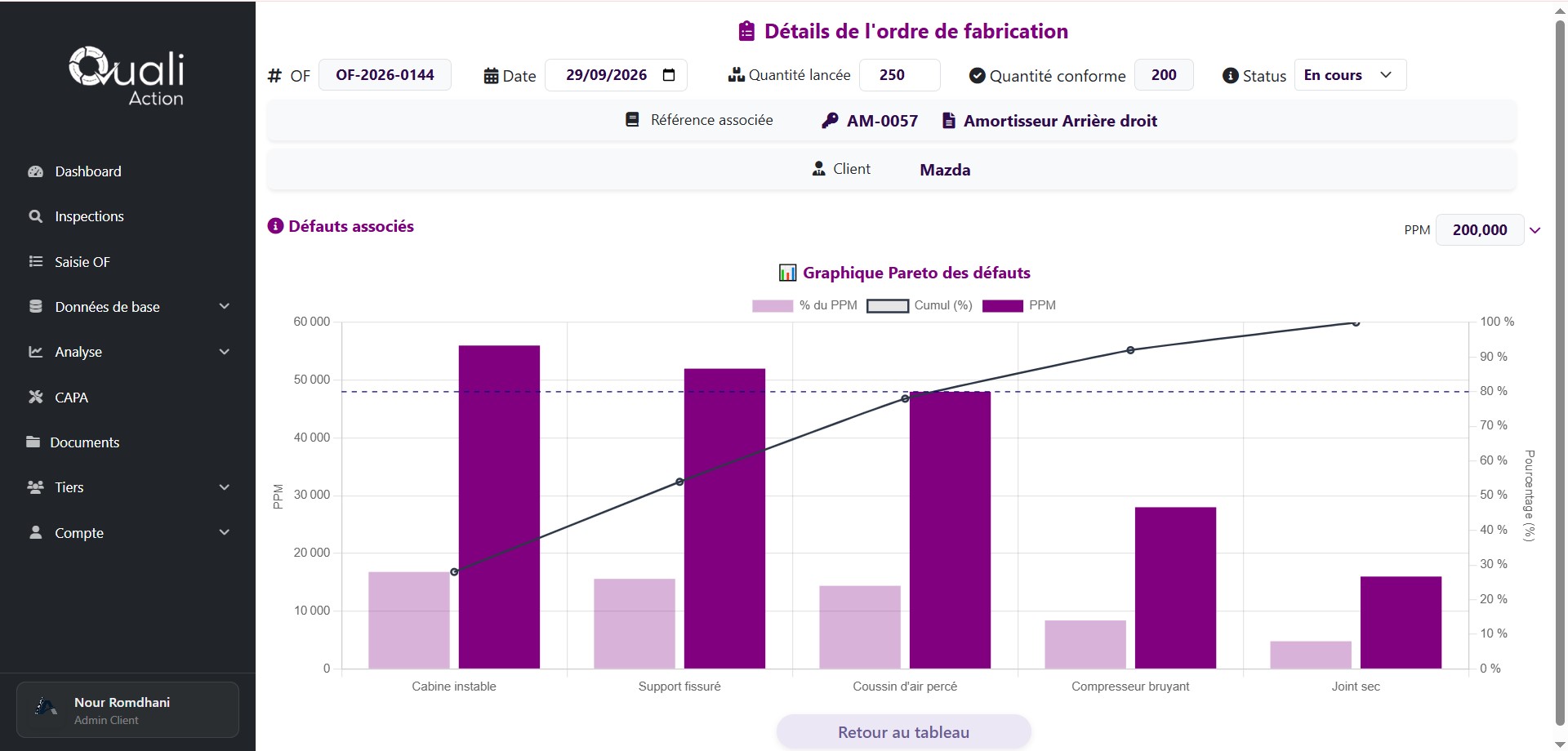Click the OF-2026-0144 number field
Image resolution: width=1568 pixels, height=751 pixels.
tap(385, 75)
